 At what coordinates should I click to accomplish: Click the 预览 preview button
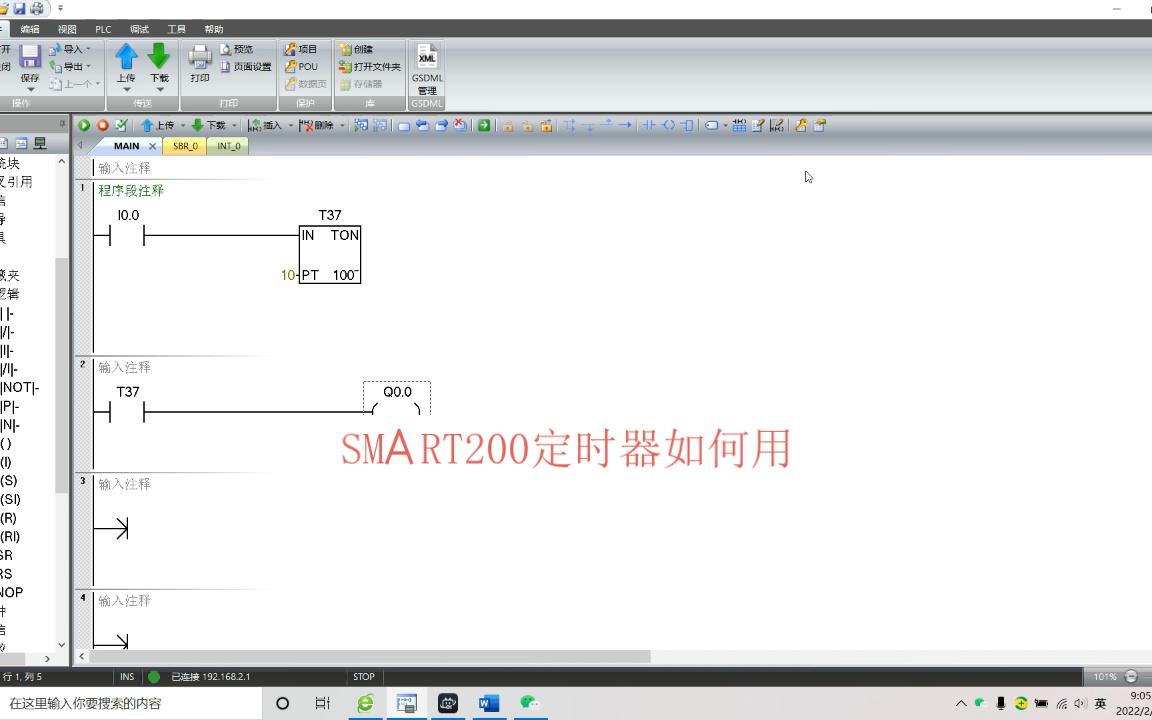pyautogui.click(x=240, y=48)
